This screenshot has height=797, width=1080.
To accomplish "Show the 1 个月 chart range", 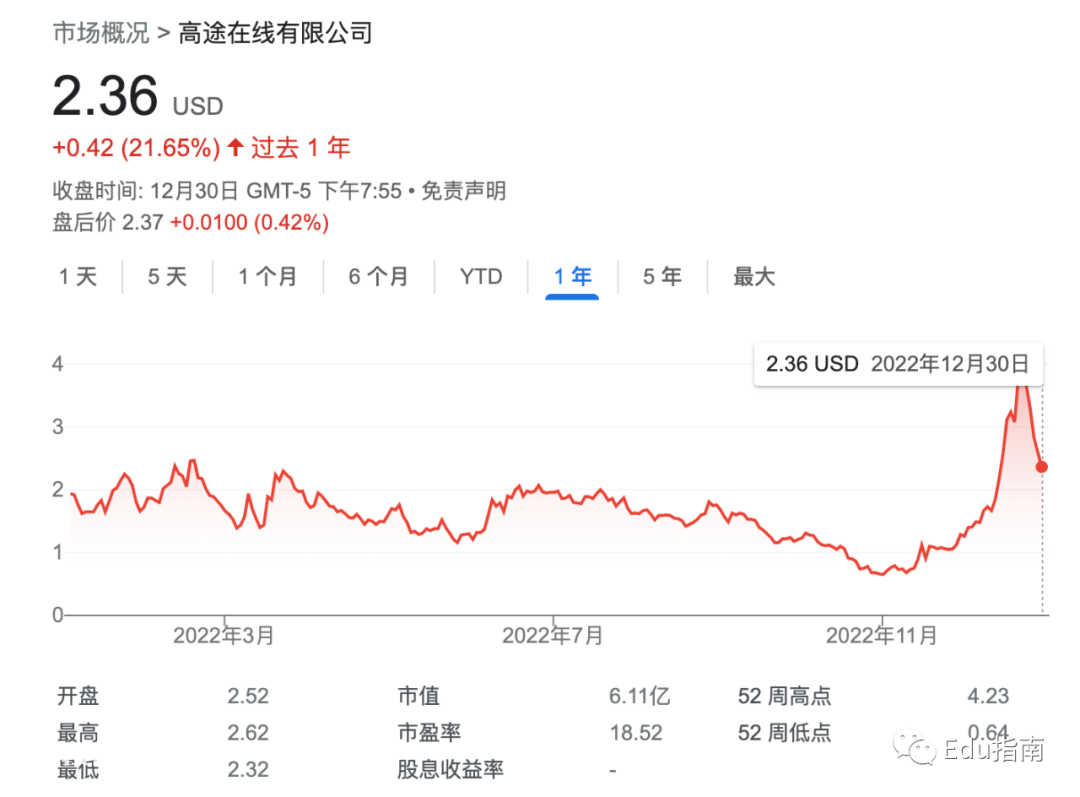I will click(267, 277).
